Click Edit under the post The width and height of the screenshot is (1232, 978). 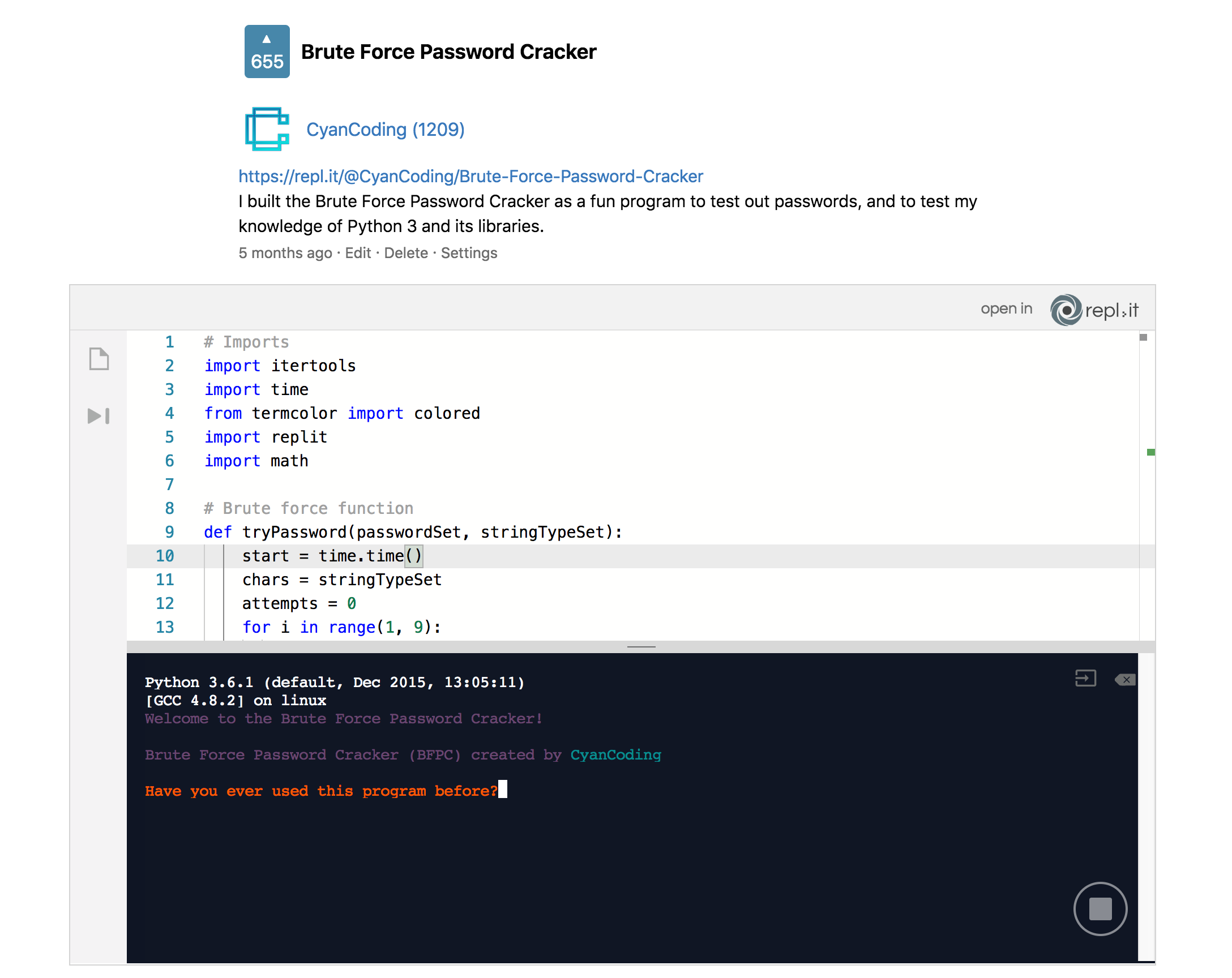coord(358,253)
